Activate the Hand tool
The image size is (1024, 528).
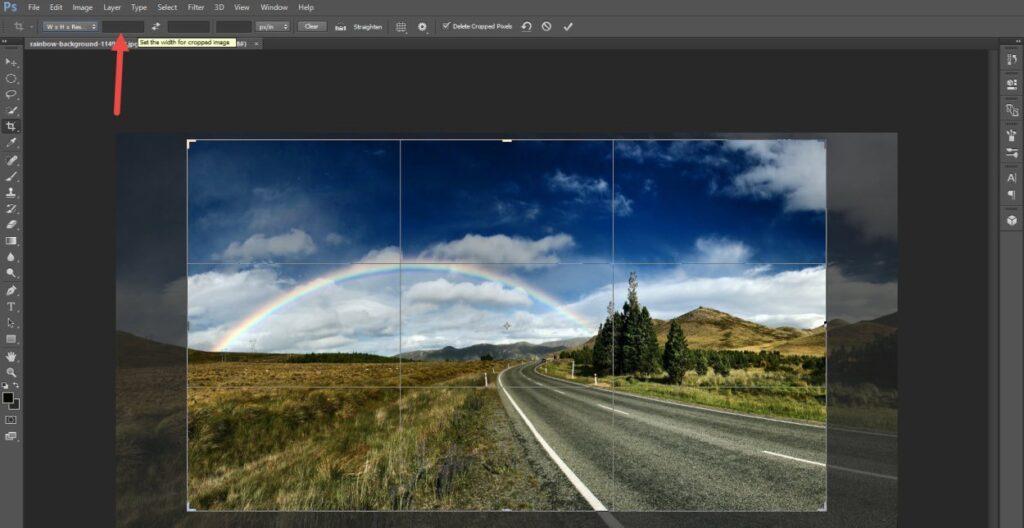[11, 355]
